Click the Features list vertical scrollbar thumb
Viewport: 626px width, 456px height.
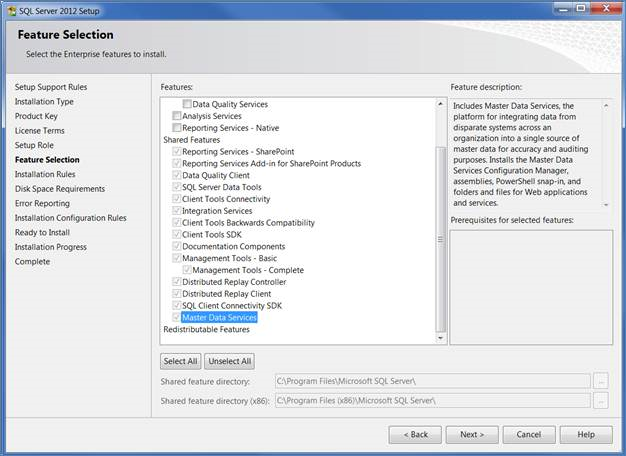(x=442, y=240)
